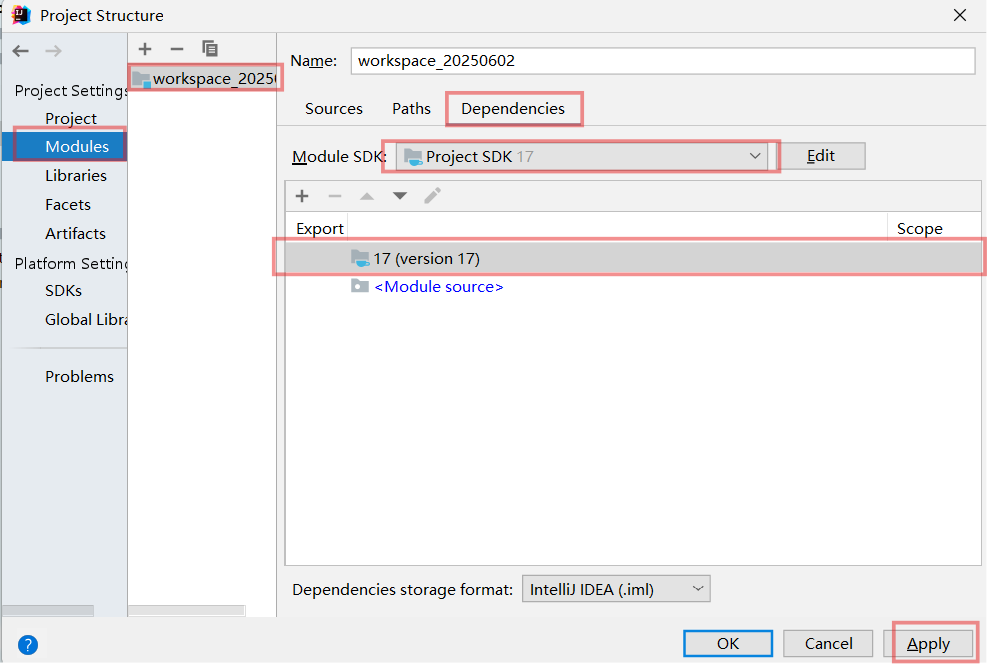Viewport: 988px width, 664px height.
Task: Add a new module with the plus icon
Action: [145, 49]
